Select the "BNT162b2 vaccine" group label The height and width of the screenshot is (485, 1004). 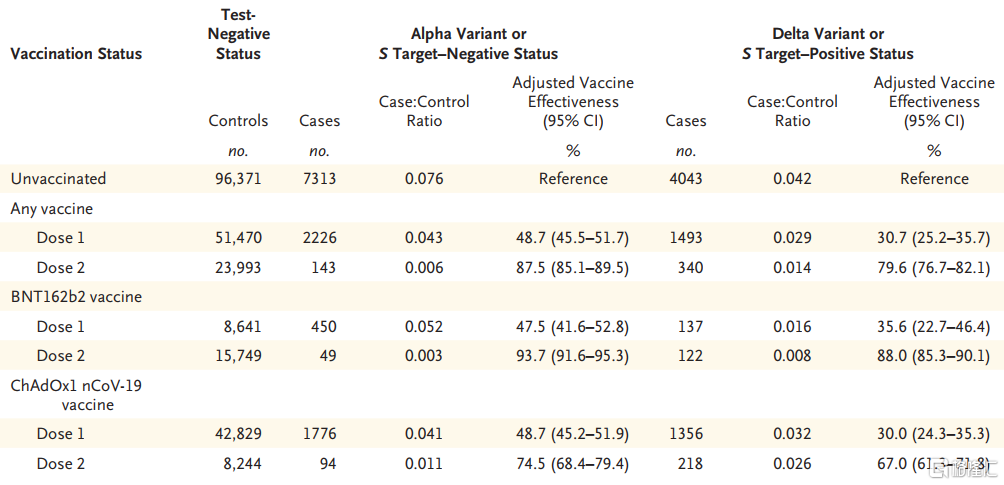pyautogui.click(x=76, y=297)
